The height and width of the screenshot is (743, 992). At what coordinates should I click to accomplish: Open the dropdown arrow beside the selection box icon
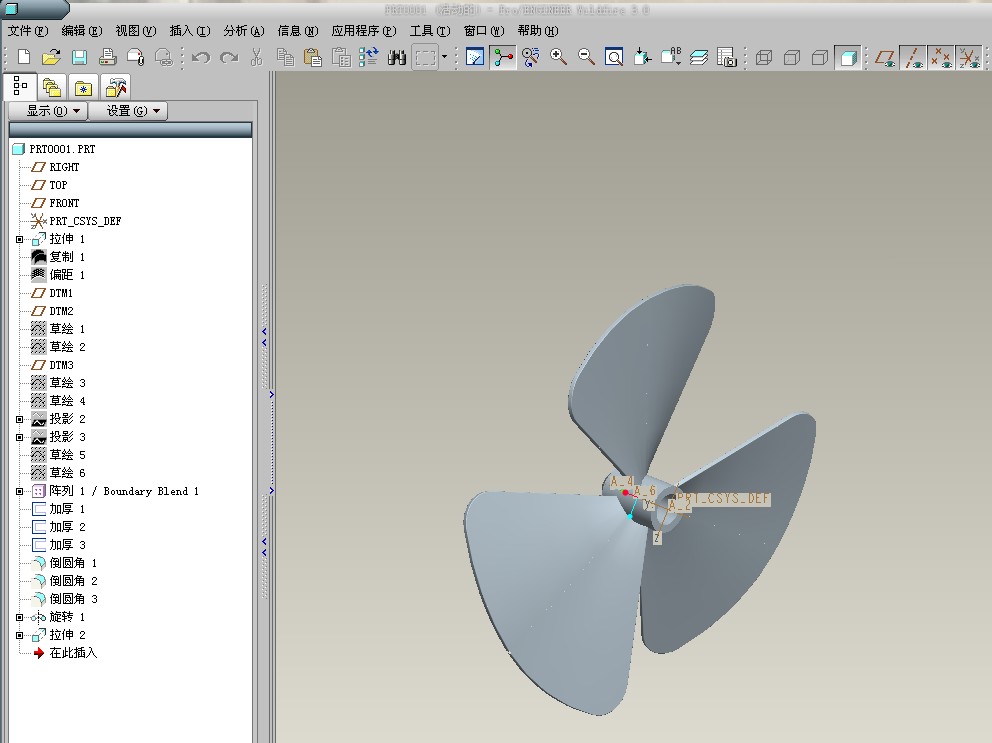(444, 57)
